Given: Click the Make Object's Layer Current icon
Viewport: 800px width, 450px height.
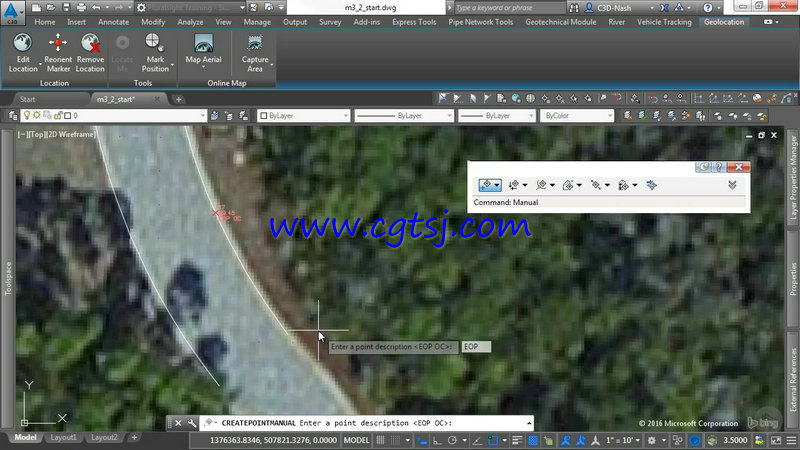Looking at the screenshot, I should [214, 116].
